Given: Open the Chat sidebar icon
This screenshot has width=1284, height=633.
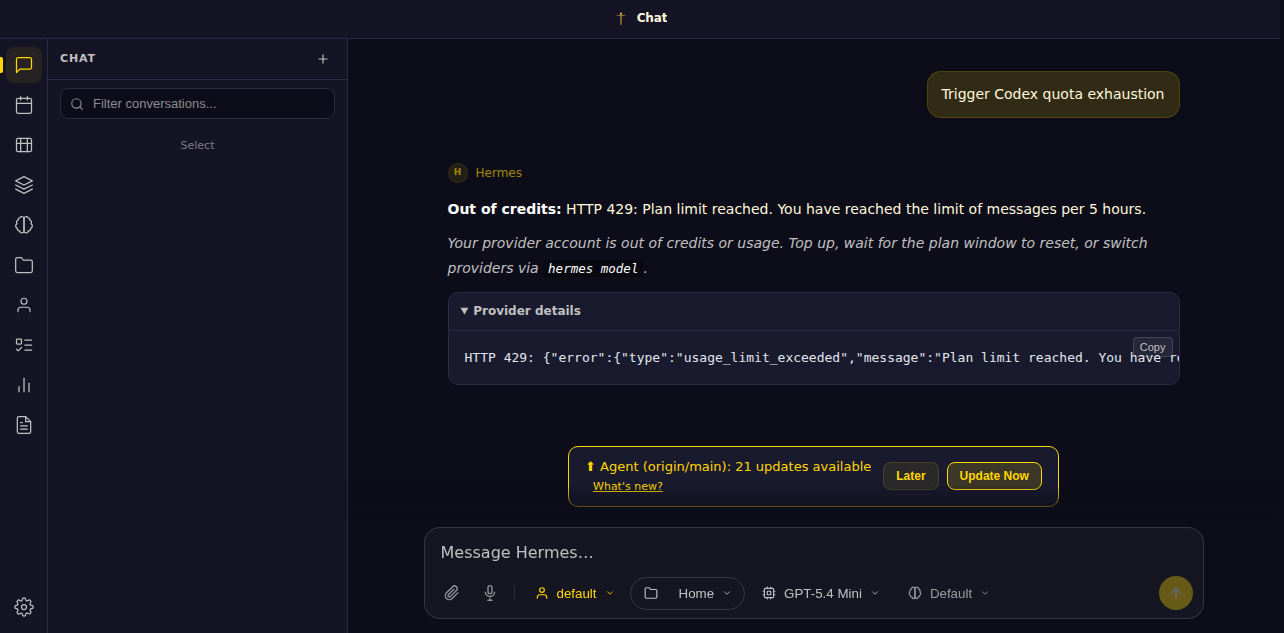Looking at the screenshot, I should (x=24, y=65).
